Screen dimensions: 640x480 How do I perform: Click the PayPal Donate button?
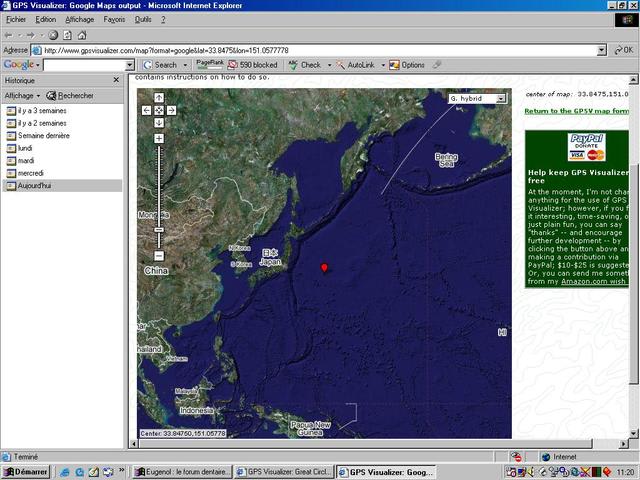click(587, 147)
